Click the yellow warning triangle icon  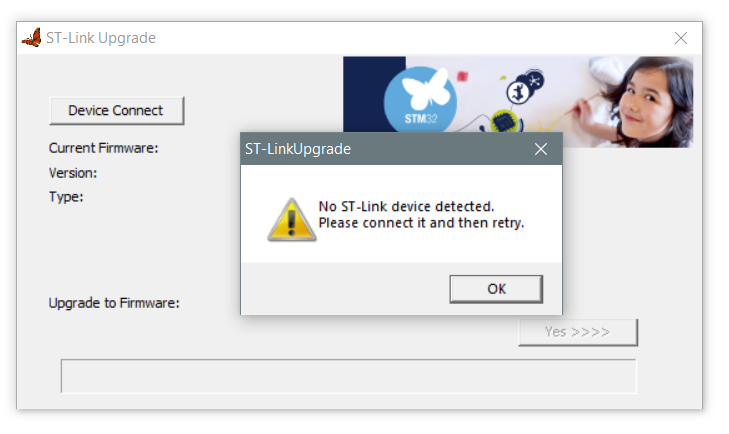tap(292, 220)
